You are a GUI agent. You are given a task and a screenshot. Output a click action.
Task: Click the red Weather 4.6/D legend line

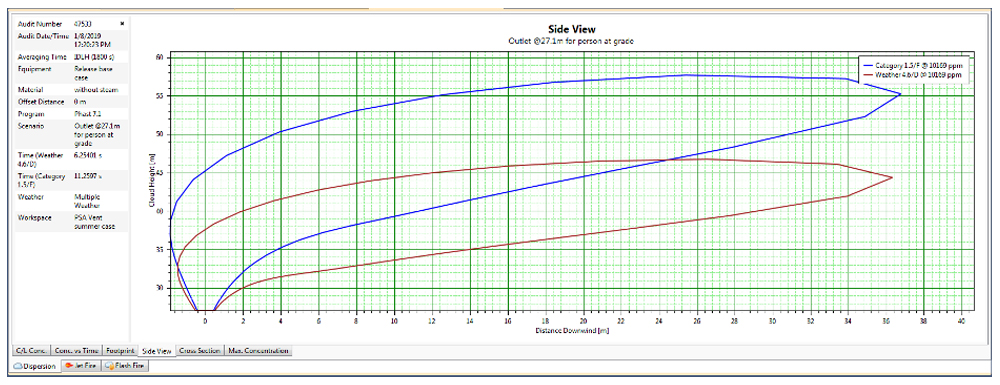pyautogui.click(x=869, y=75)
